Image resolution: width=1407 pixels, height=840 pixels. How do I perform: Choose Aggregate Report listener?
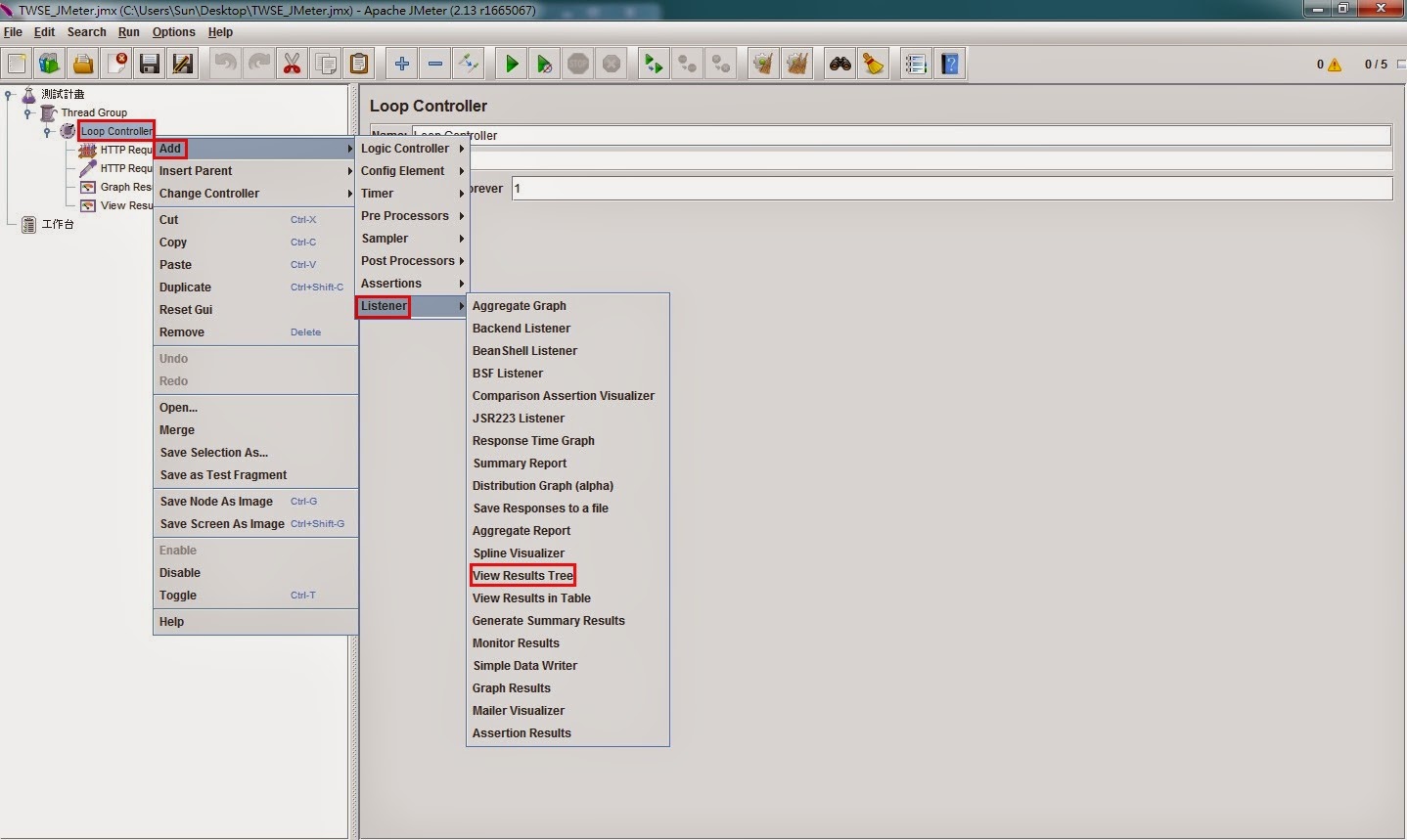coord(567,531)
